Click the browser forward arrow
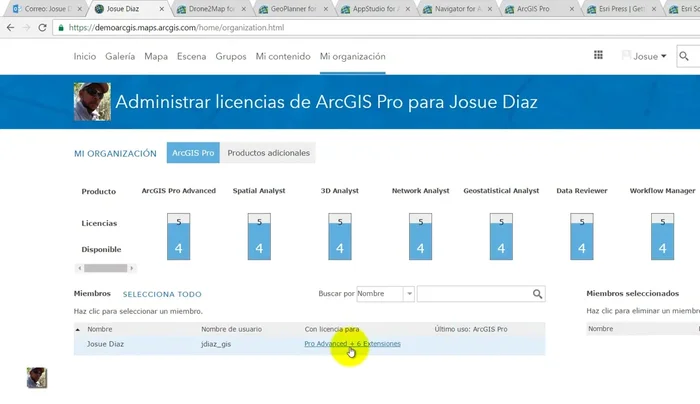Image resolution: width=700 pixels, height=404 pixels. pos(26,28)
